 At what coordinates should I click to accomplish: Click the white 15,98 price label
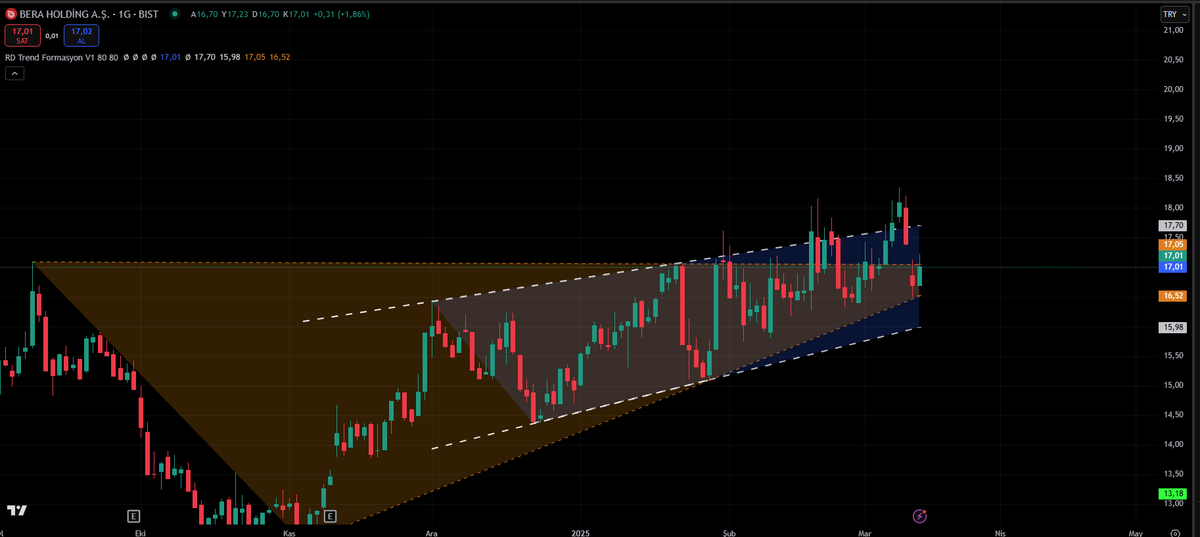pos(1172,327)
